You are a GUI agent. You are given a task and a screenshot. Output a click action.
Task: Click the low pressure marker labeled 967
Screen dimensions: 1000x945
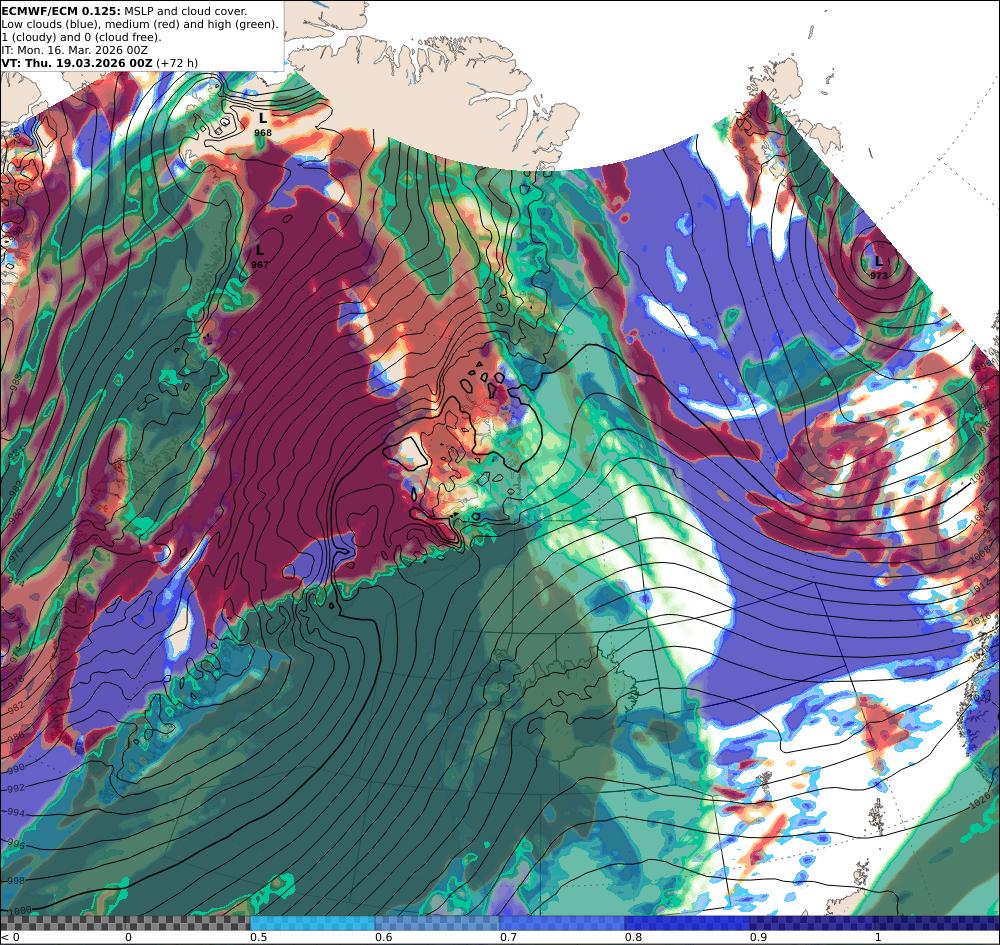point(260,256)
